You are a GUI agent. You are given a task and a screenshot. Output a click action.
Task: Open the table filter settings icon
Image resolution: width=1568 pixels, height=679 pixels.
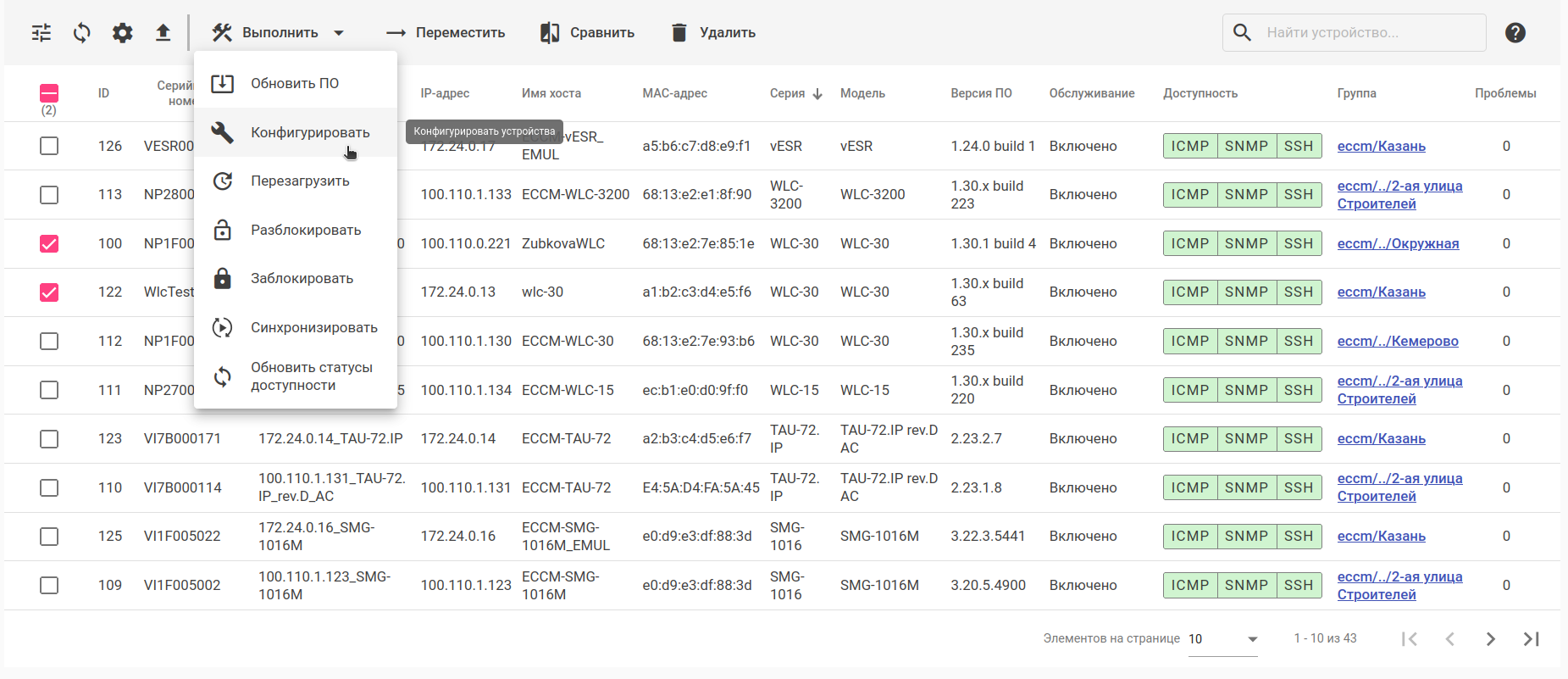pos(42,33)
